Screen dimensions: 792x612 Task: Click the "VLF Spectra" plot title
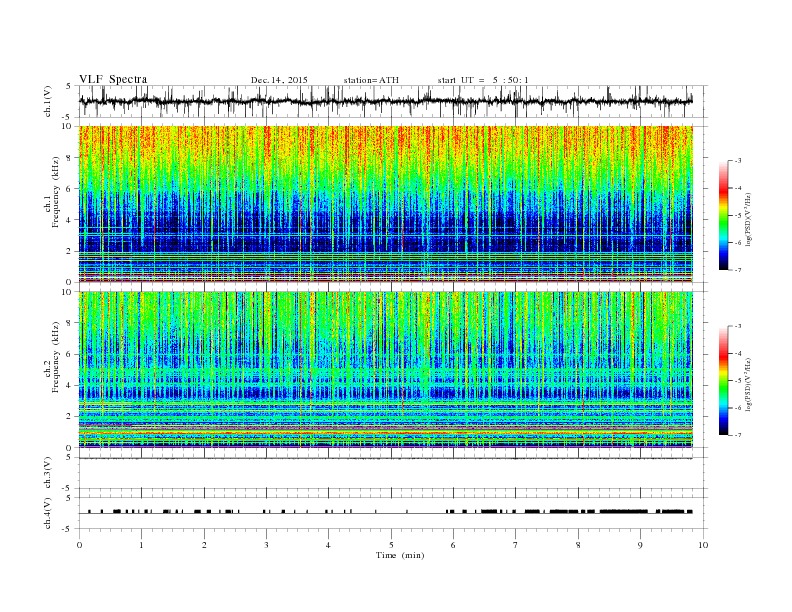[x=113, y=79]
